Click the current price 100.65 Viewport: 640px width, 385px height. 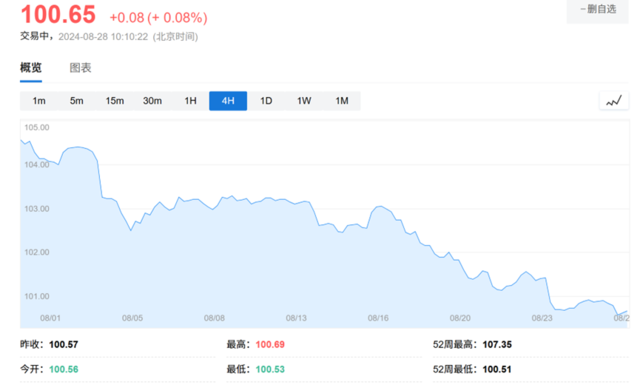tap(58, 14)
